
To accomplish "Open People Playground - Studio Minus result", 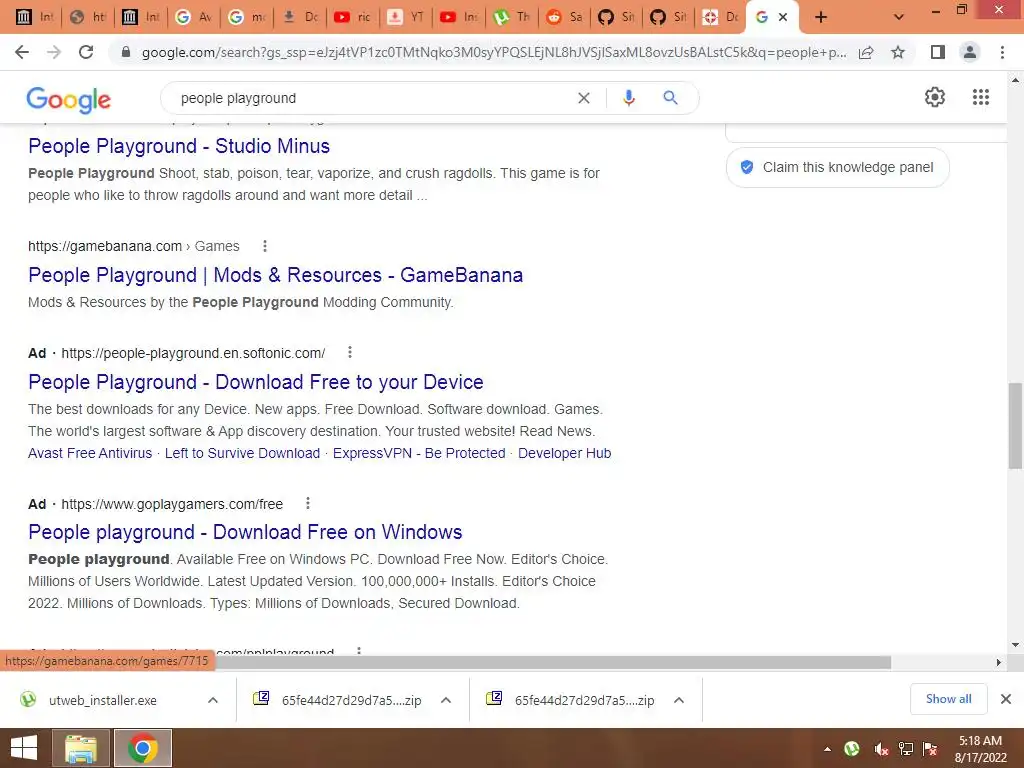I will [x=179, y=146].
